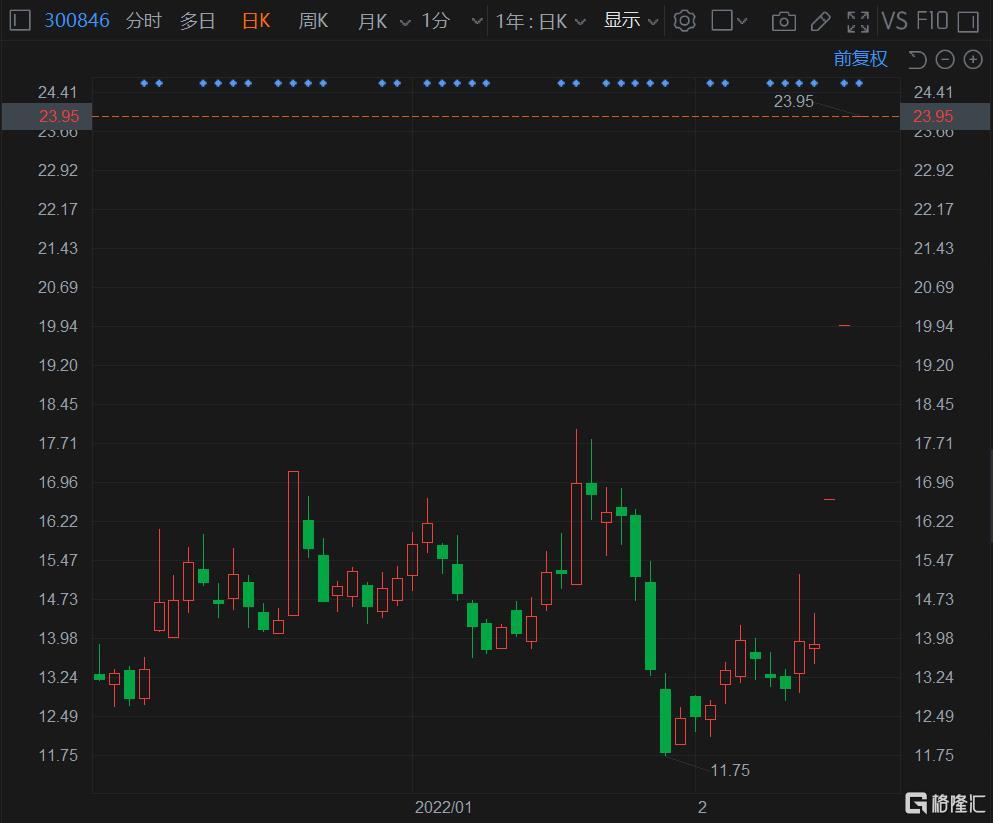
Task: Expand the 月K period dropdown arrow
Action: point(405,22)
